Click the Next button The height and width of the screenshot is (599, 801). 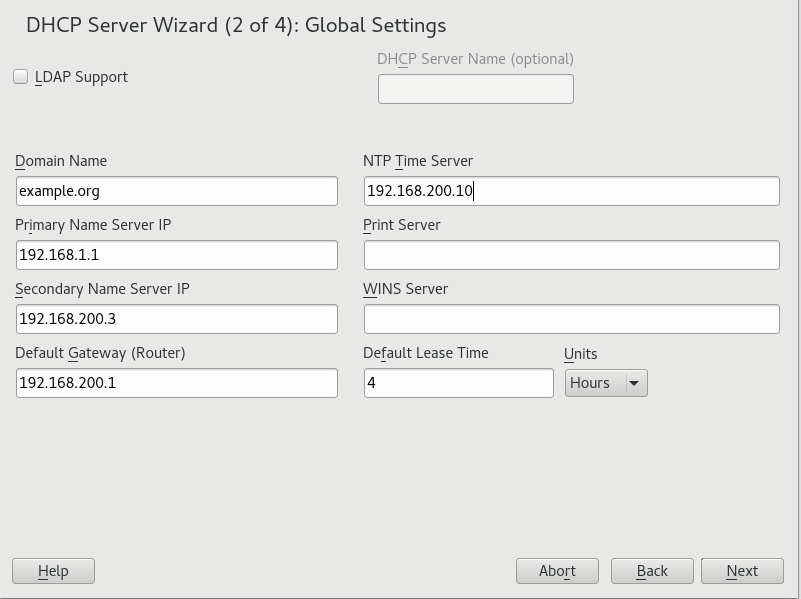click(741, 571)
